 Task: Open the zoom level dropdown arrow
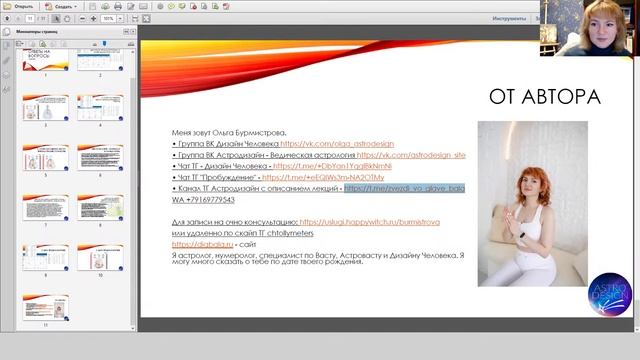point(120,18)
